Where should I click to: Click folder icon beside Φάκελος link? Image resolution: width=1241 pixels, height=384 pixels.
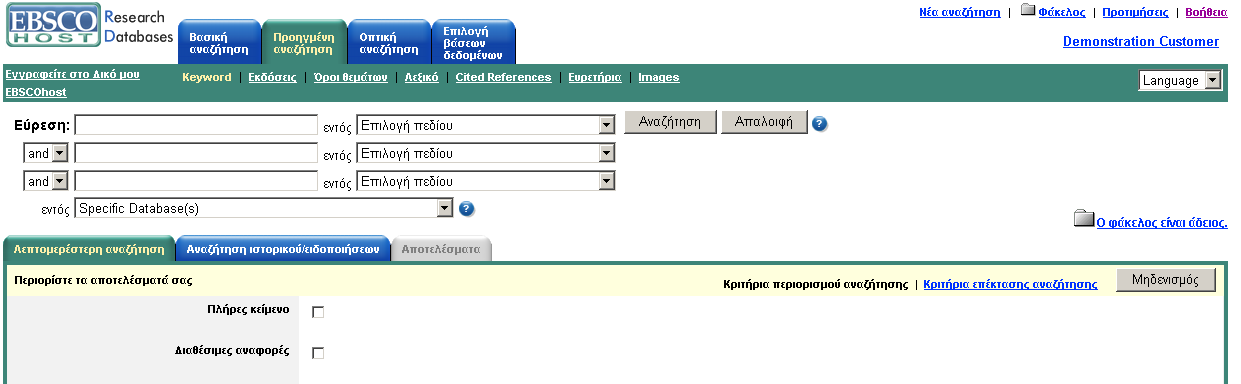pos(1027,11)
